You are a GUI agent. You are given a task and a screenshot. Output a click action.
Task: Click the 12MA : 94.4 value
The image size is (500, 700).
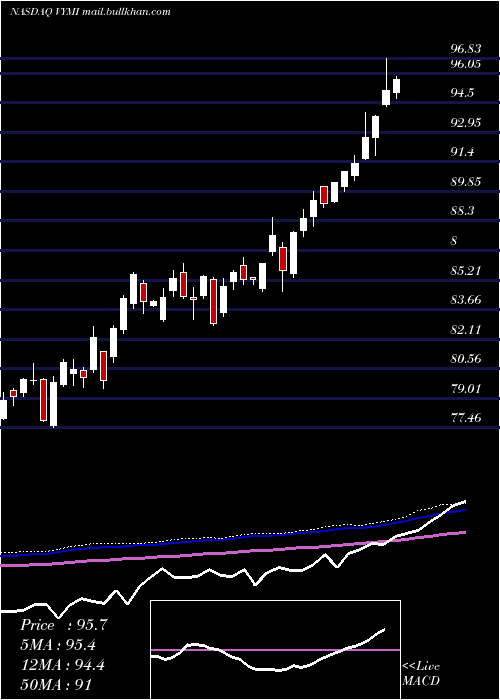coord(62,665)
